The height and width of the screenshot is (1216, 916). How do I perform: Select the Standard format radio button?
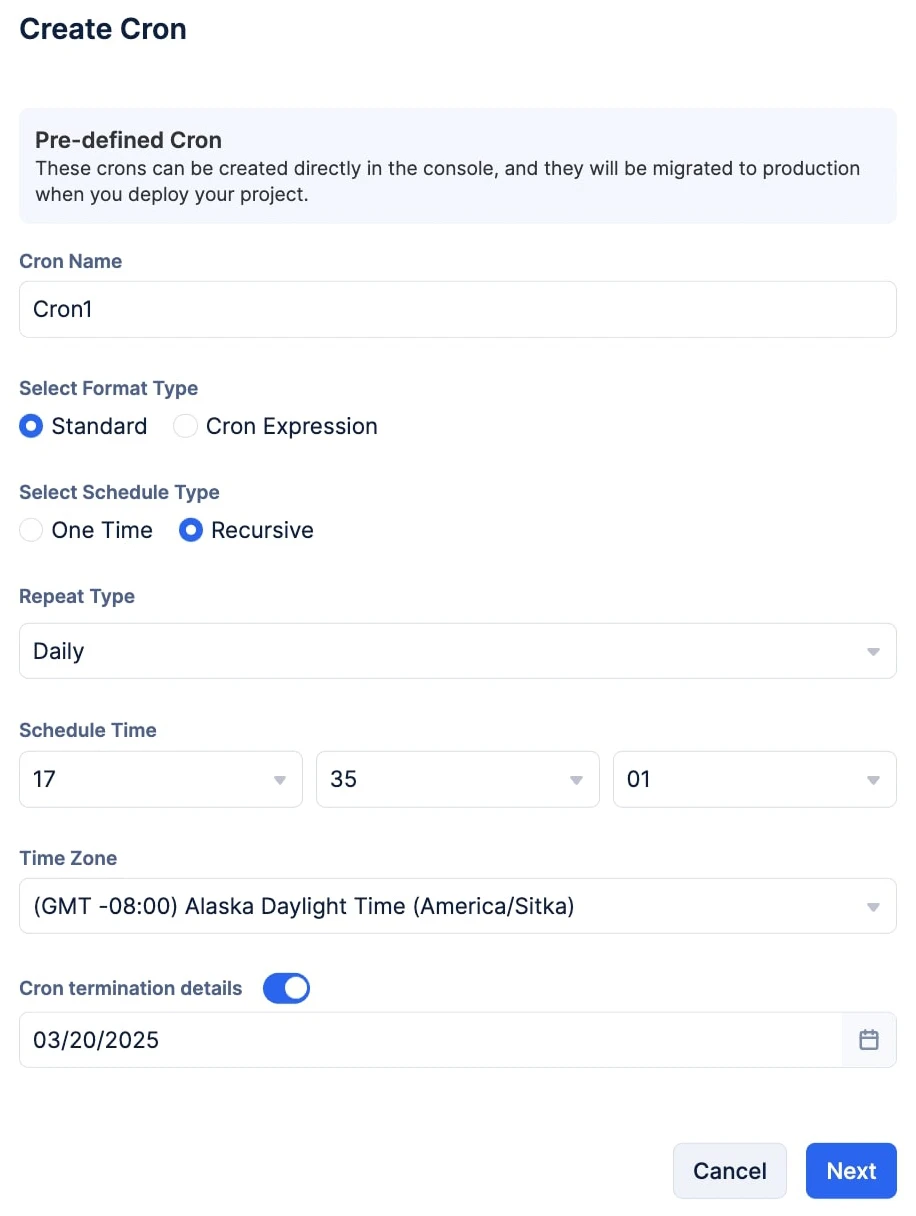click(32, 426)
